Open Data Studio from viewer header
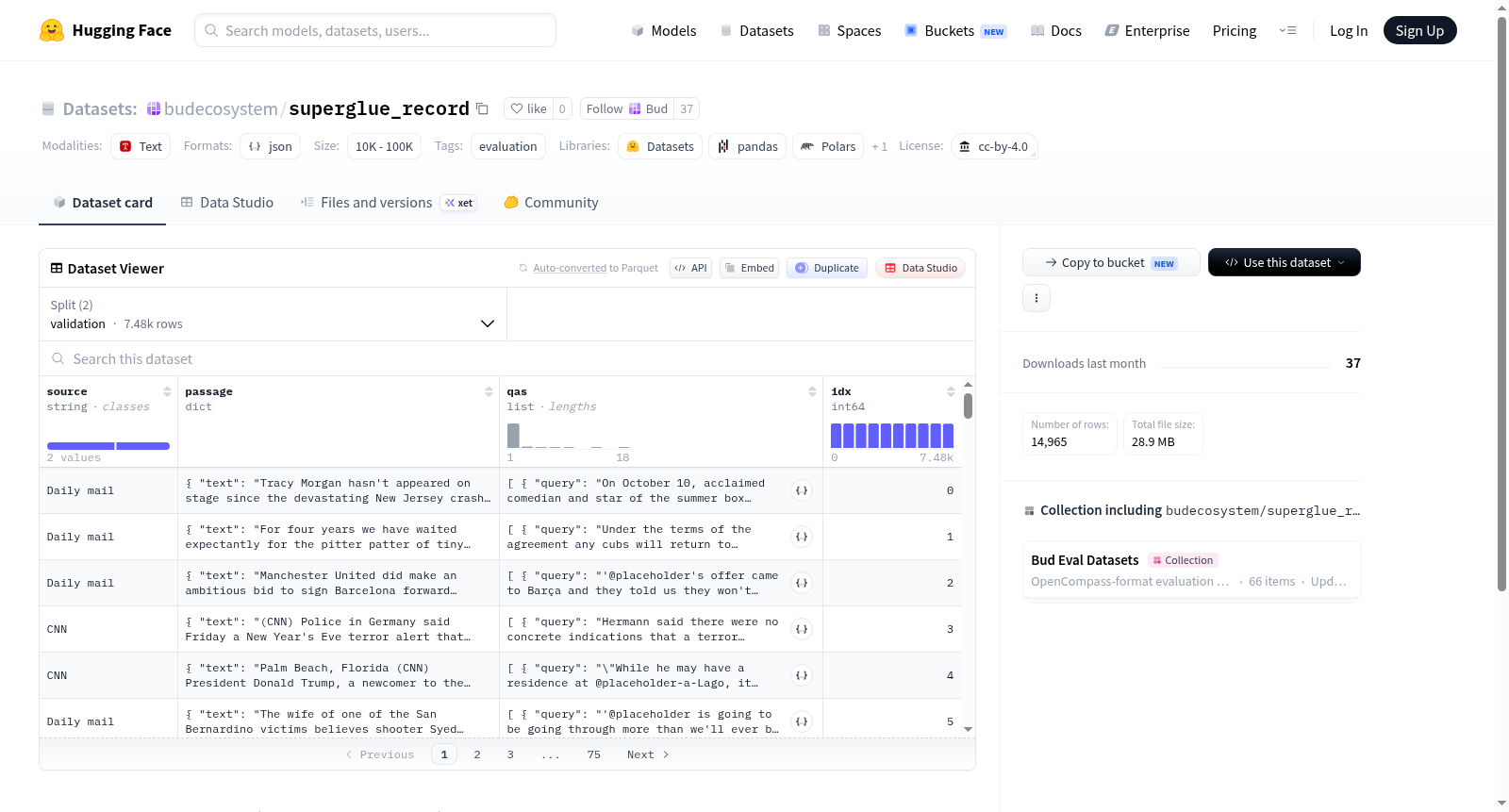Viewport: 1509px width, 812px height. click(x=920, y=268)
